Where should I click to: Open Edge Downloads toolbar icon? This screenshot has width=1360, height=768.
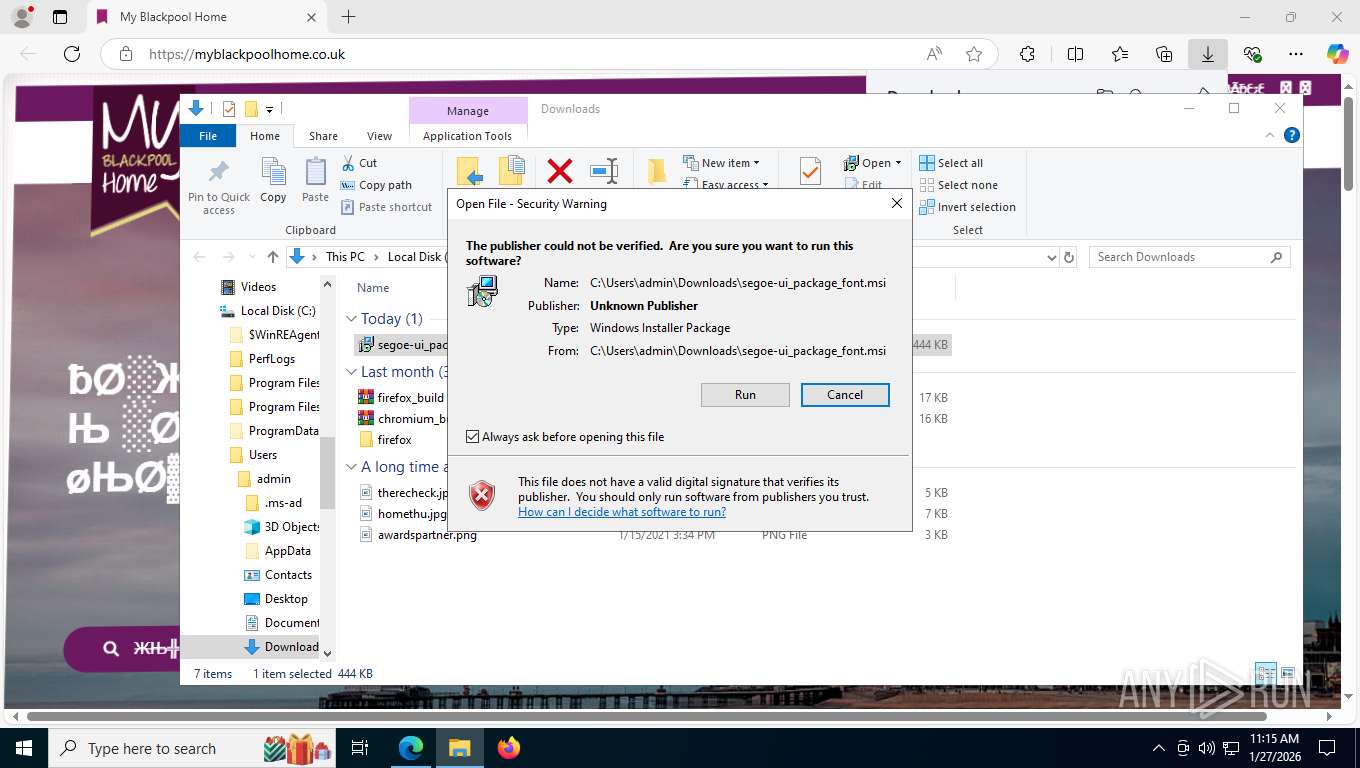pos(1208,54)
